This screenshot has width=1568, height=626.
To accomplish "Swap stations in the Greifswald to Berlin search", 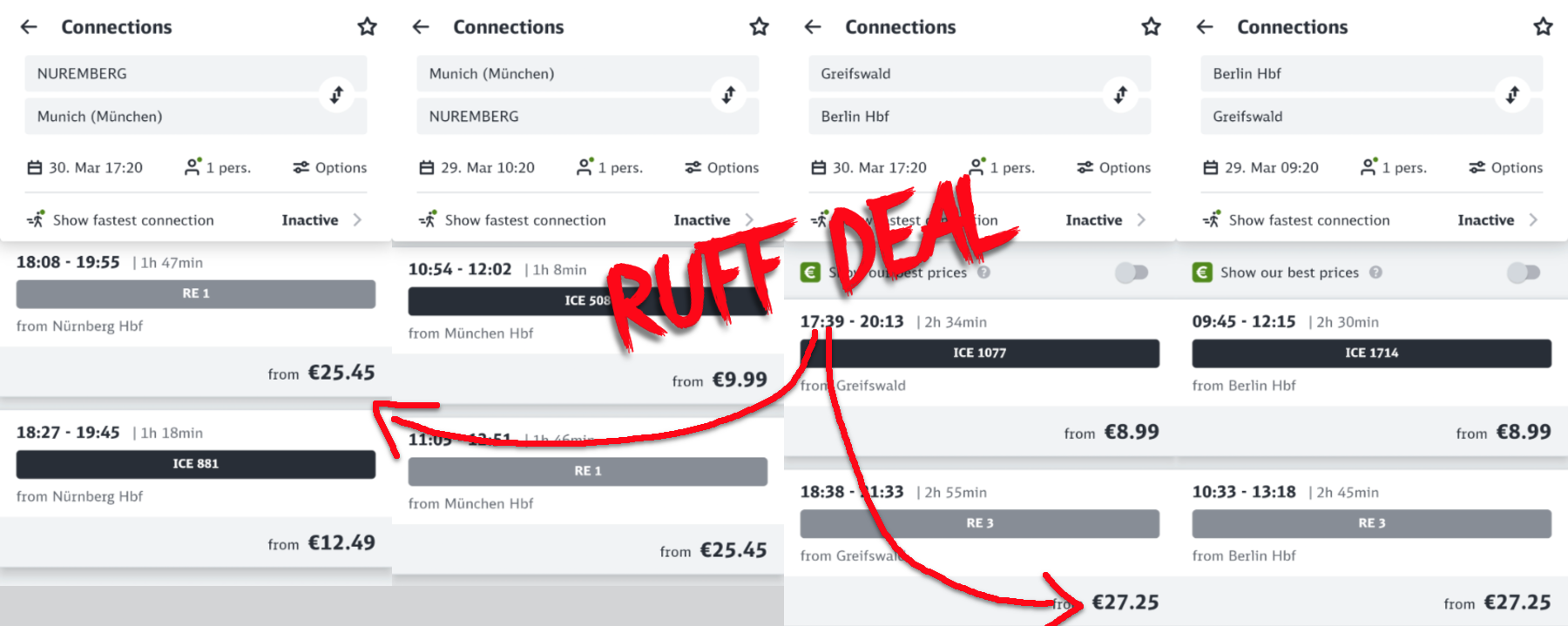I will (1120, 94).
